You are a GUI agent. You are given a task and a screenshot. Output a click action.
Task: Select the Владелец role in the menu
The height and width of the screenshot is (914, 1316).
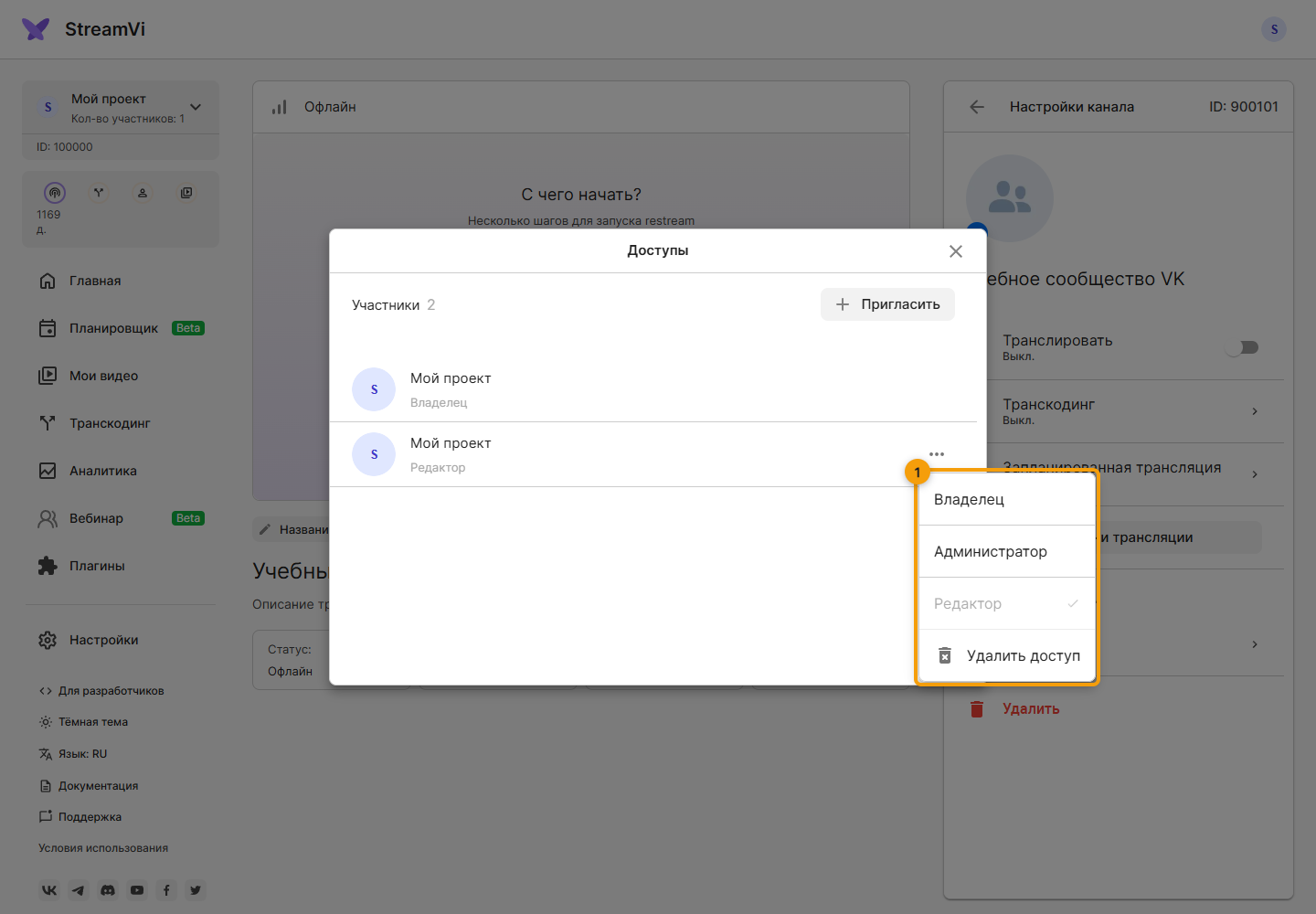[1007, 500]
